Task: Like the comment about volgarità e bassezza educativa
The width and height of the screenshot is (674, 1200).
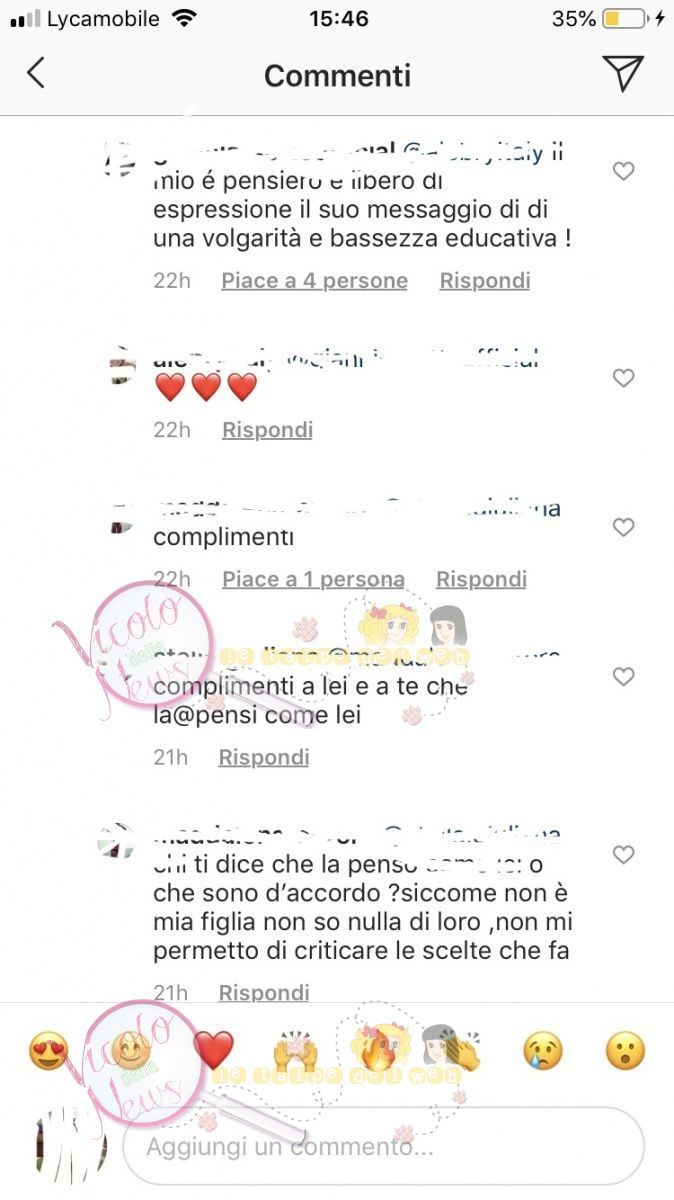Action: coord(624,172)
